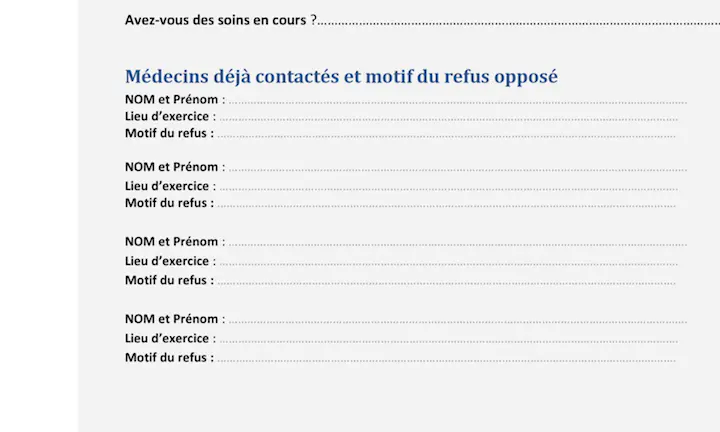Click the third doctor's "Motif du refus" dotted line
Screen dimensions: 720x432
point(446,282)
